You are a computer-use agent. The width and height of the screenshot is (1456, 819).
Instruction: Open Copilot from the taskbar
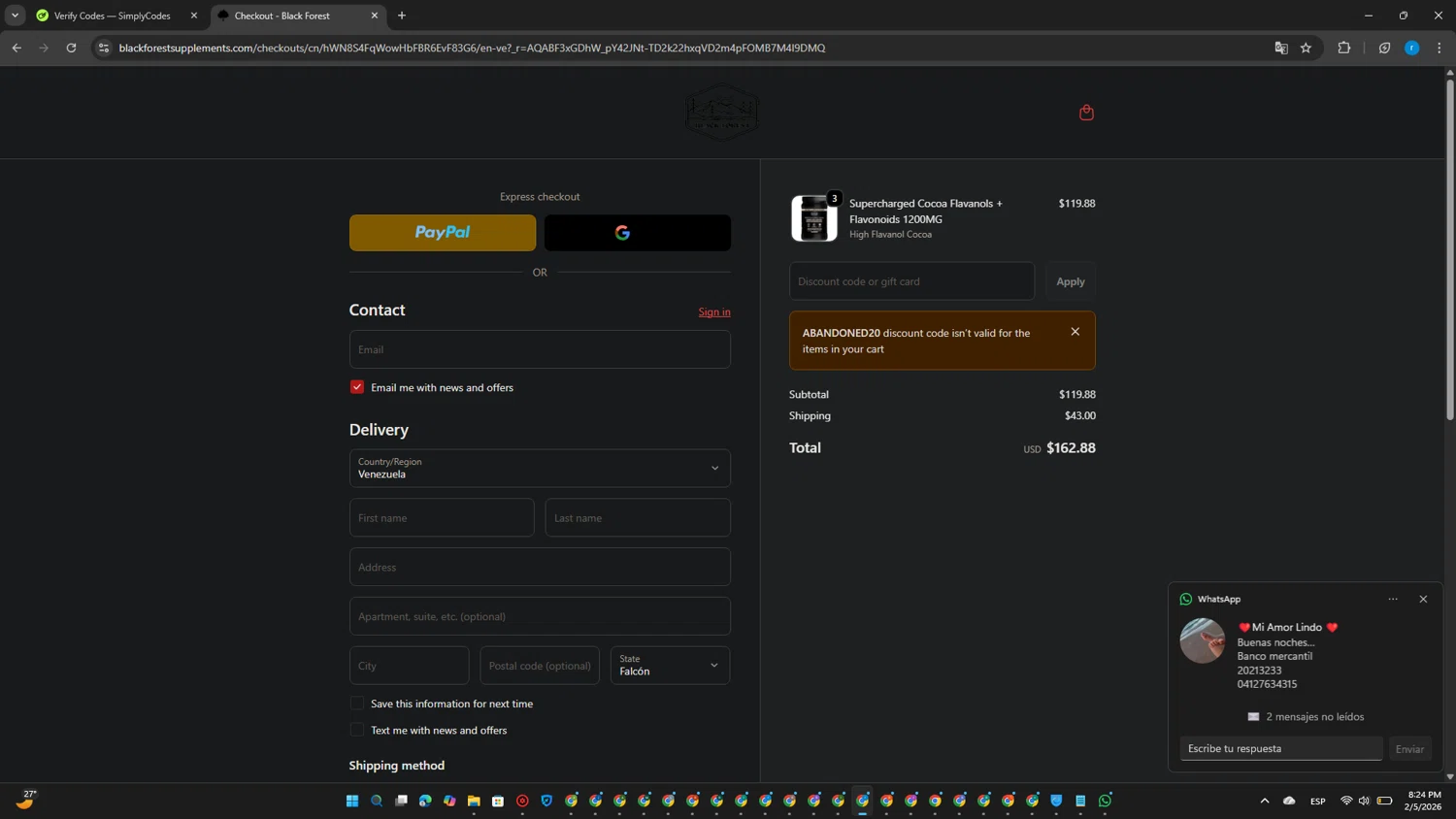coord(449,801)
